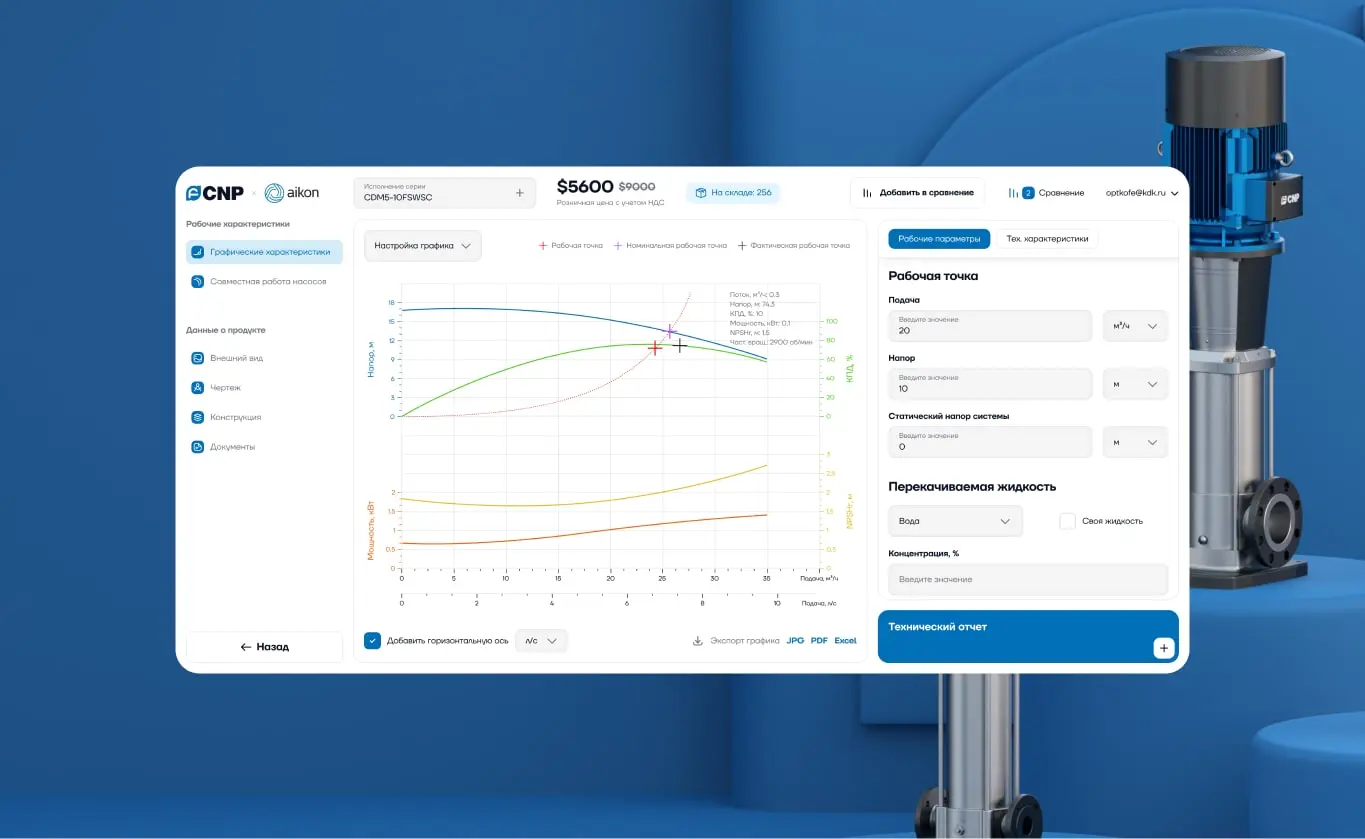This screenshot has width=1365, height=839.
Task: Click the crossed-out $9000 old price
Action: pos(637,187)
